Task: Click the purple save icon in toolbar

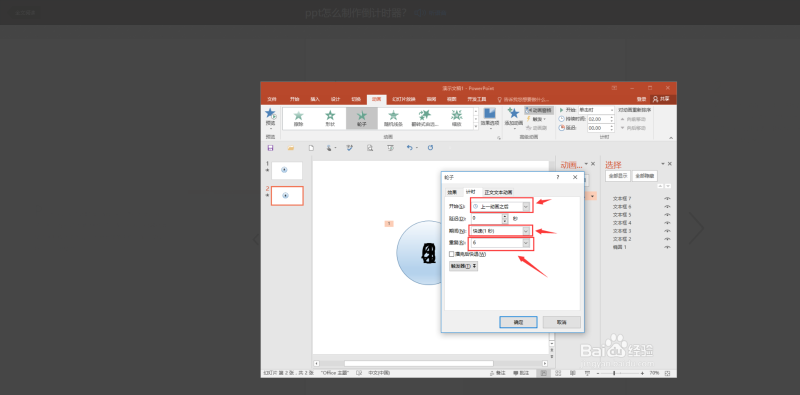Action: tap(270, 148)
